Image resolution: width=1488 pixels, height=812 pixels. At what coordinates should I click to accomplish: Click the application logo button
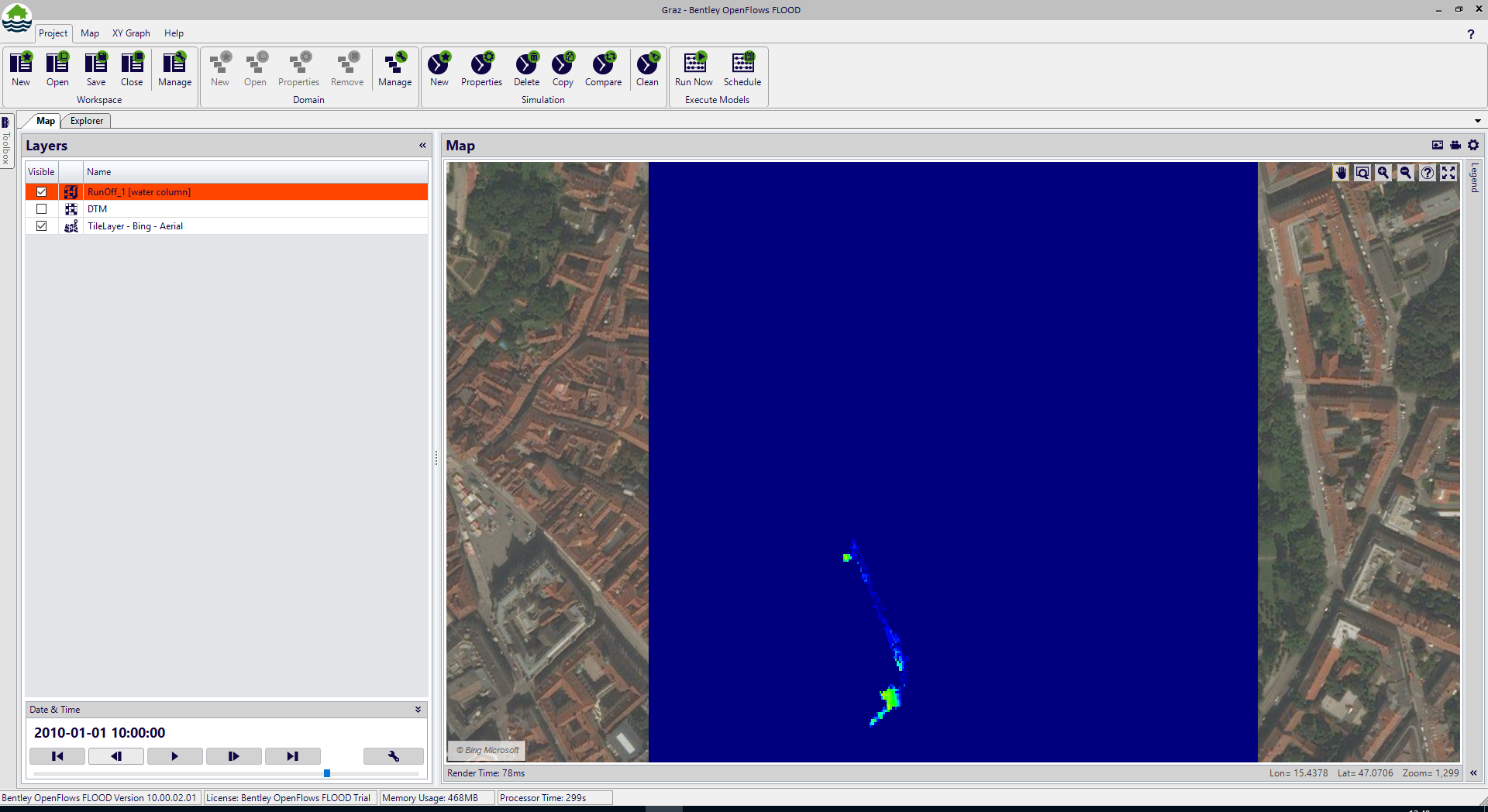[x=16, y=19]
